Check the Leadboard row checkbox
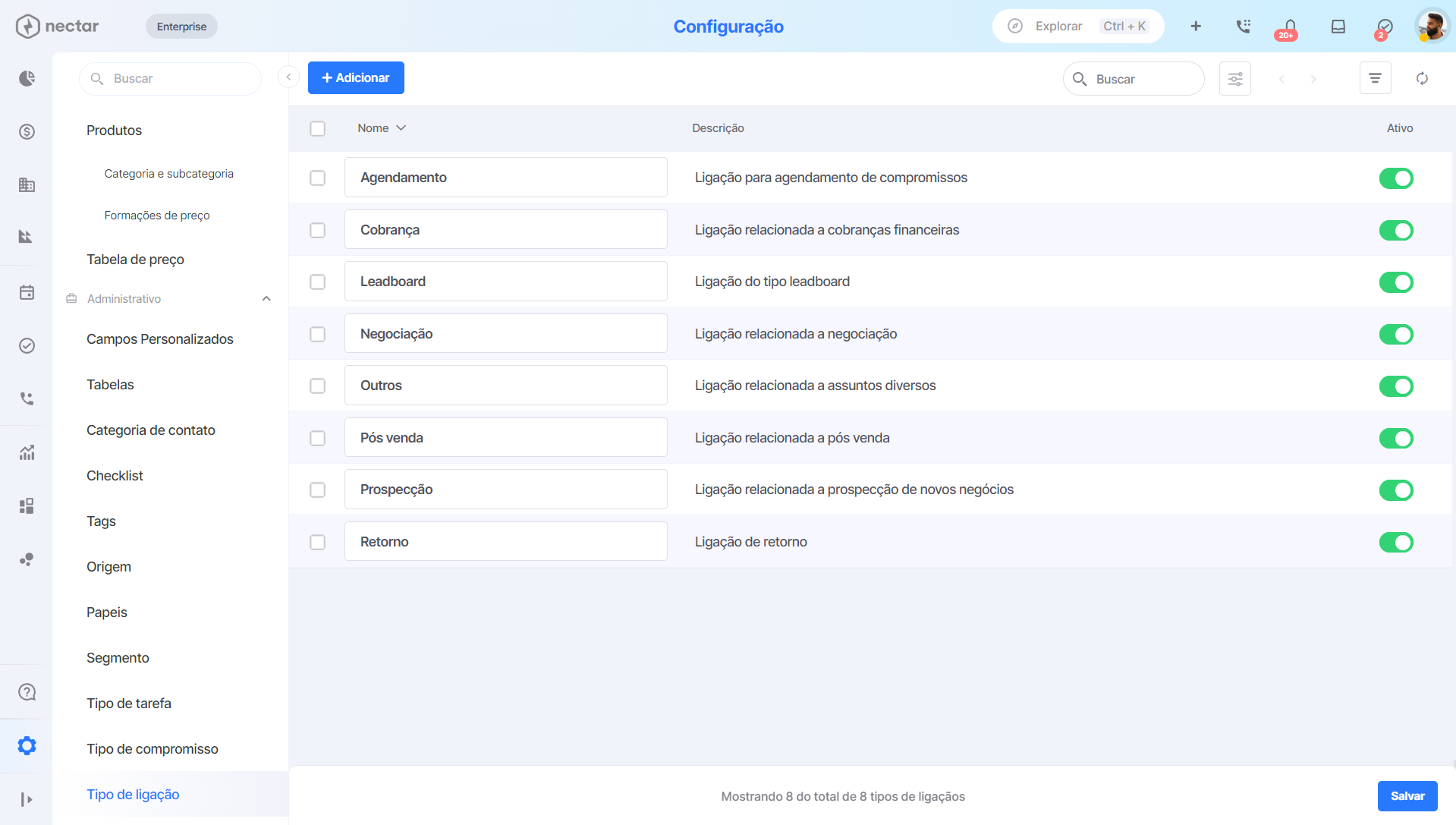Screen dimensions: 1456x825 tap(317, 282)
